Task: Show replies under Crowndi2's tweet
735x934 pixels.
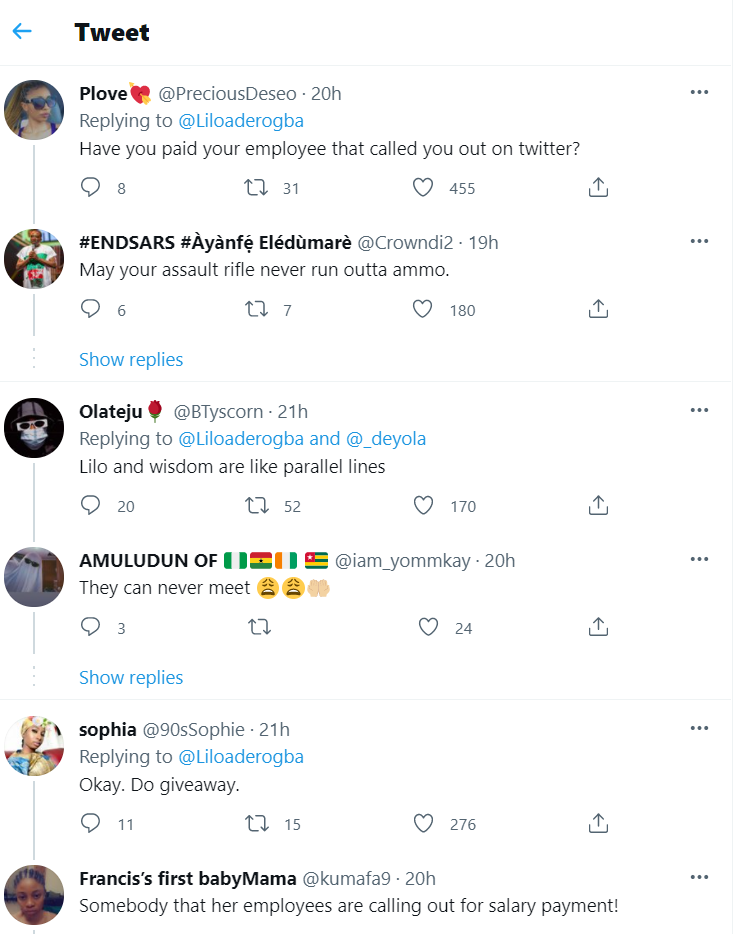Action: [x=131, y=359]
